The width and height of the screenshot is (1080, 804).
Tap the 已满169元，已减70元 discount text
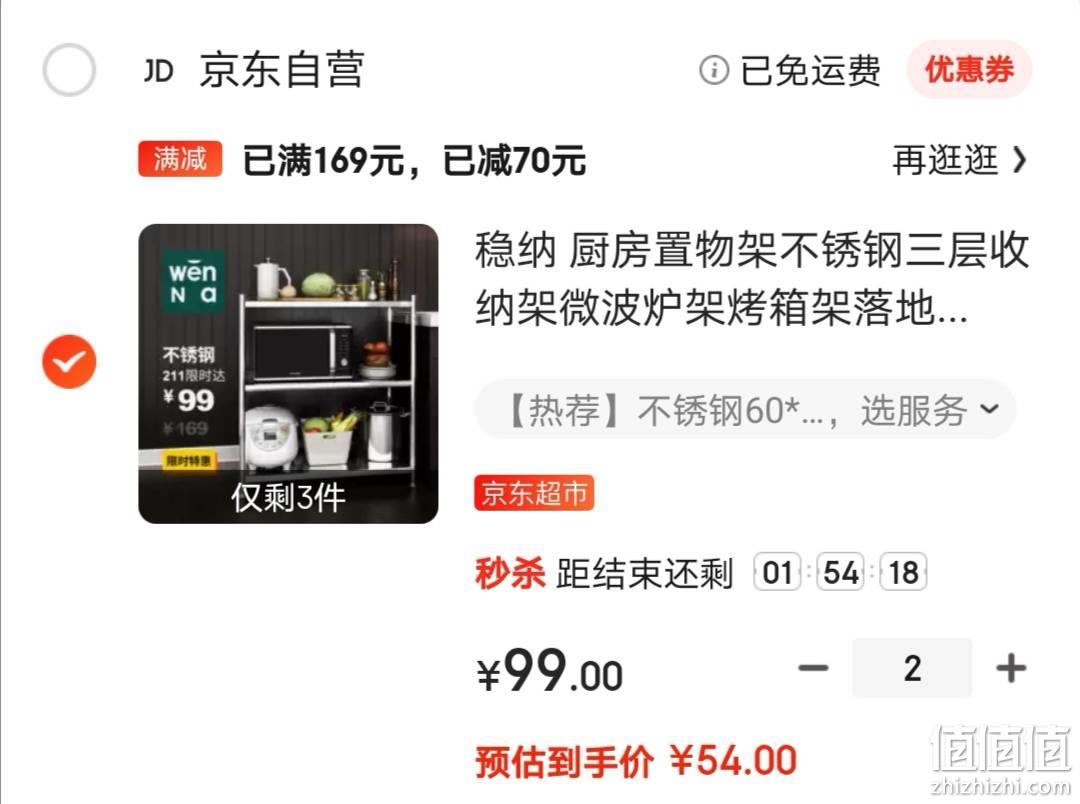pyautogui.click(x=414, y=160)
